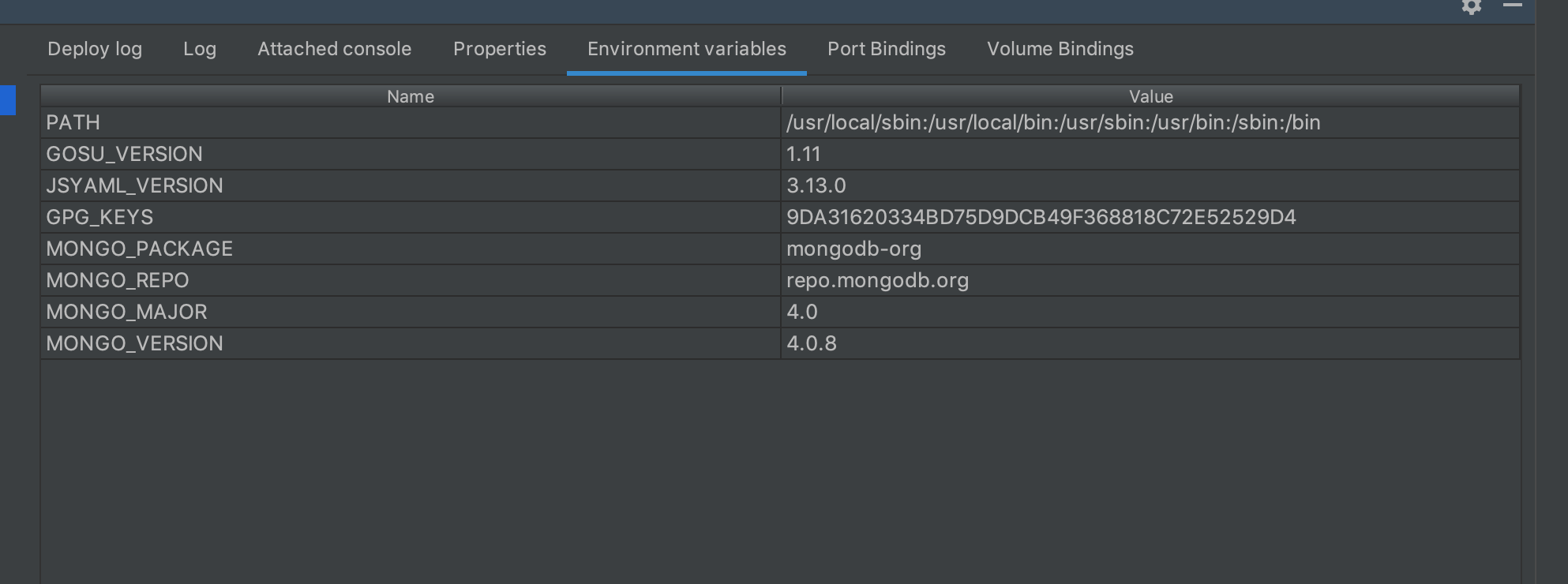Open the gear settings icon
Image resolution: width=1568 pixels, height=584 pixels.
point(1471,6)
